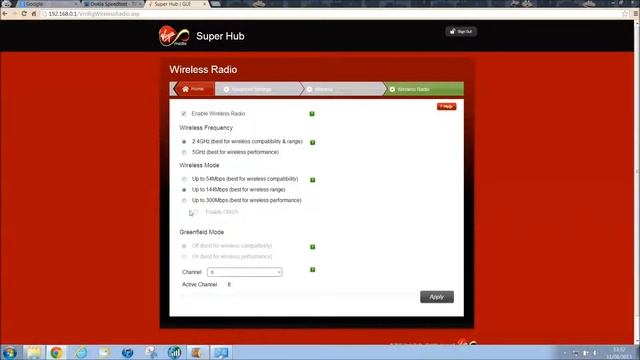Click the Virgin Media logo
The height and width of the screenshot is (360, 640).
[x=174, y=36]
